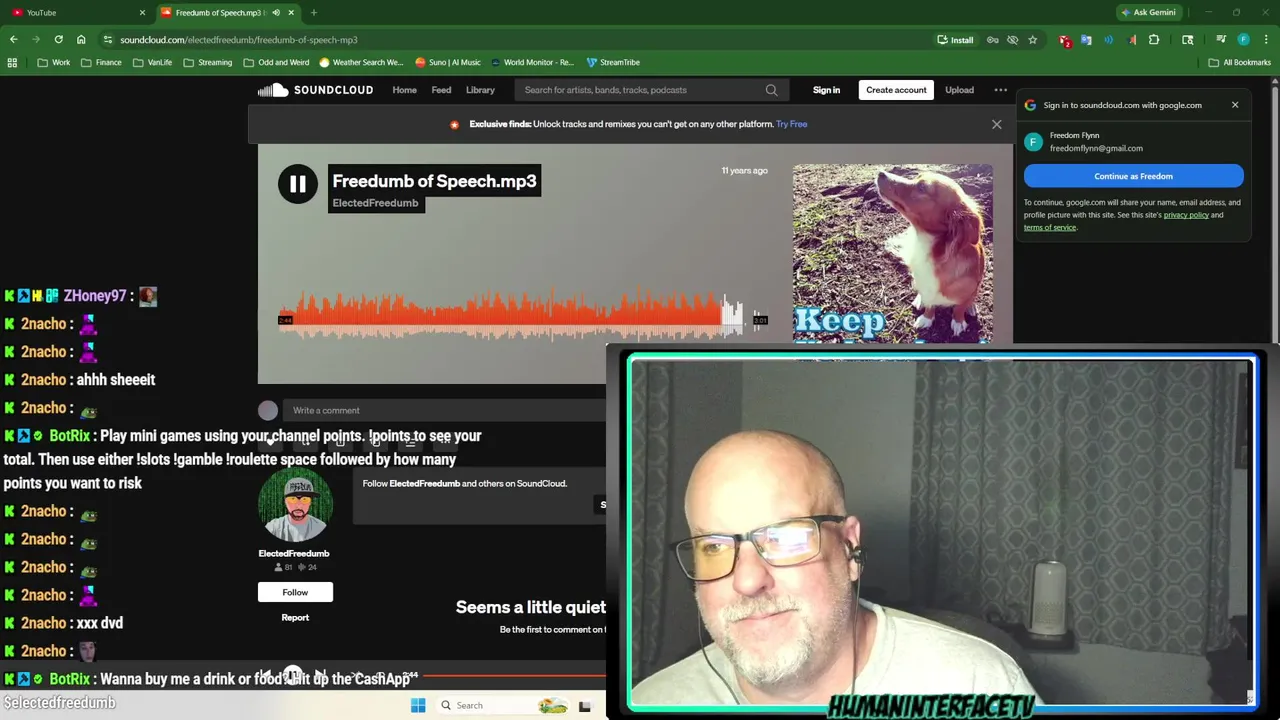Follow ElectedFreedumb
This screenshot has width=1280, height=720.
295,592
